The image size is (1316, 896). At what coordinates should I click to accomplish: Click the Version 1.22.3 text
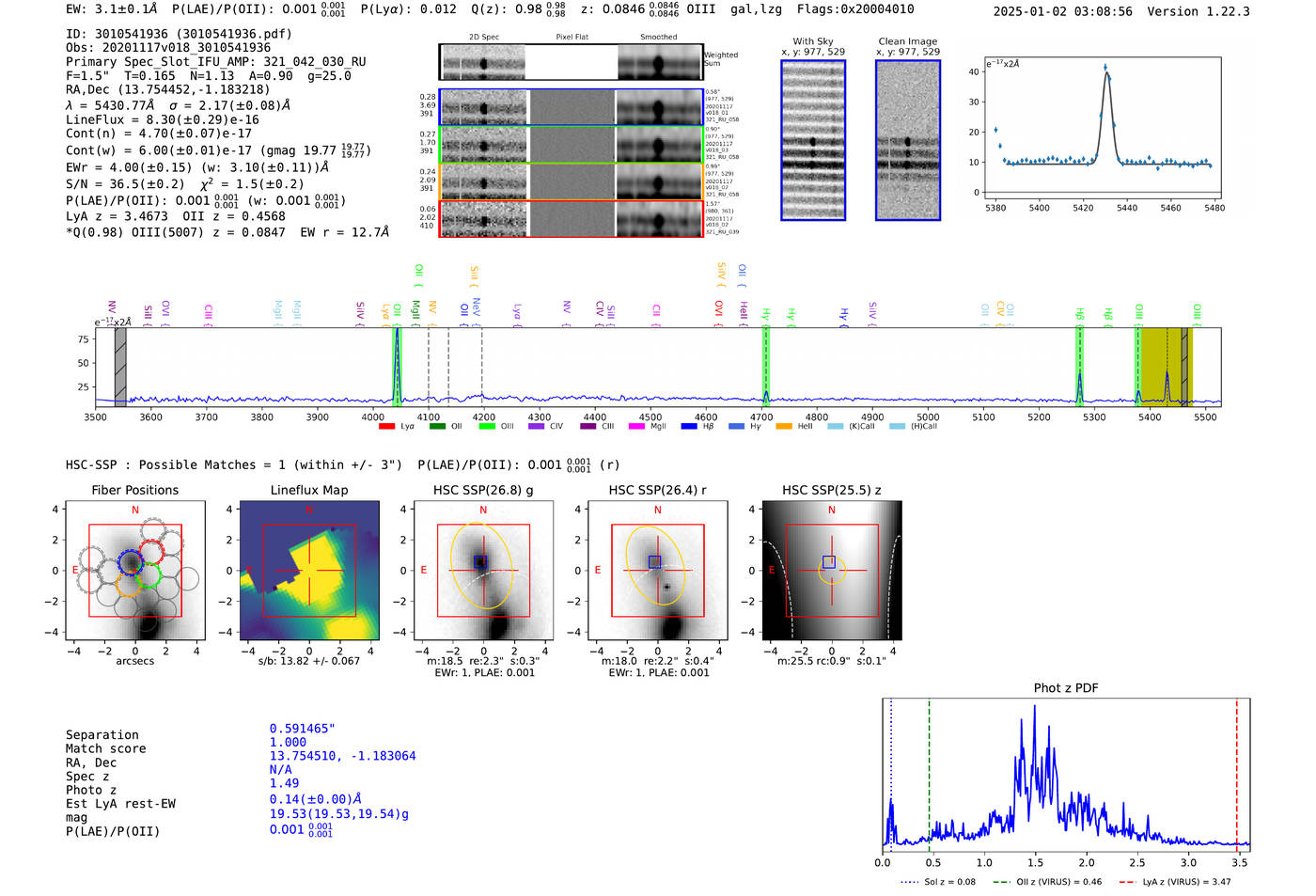(x=1198, y=11)
